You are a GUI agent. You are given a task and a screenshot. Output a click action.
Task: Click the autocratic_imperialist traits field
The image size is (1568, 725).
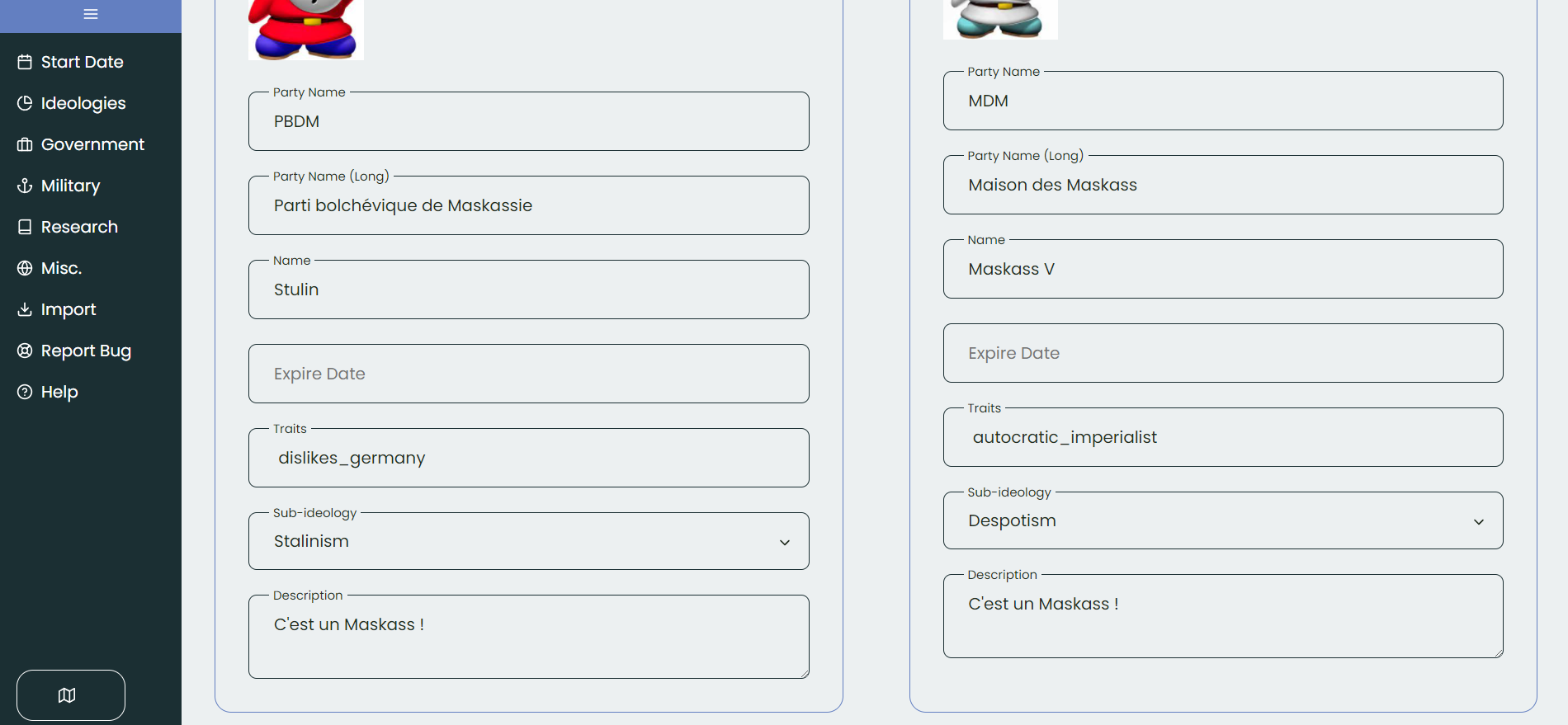(x=1222, y=438)
